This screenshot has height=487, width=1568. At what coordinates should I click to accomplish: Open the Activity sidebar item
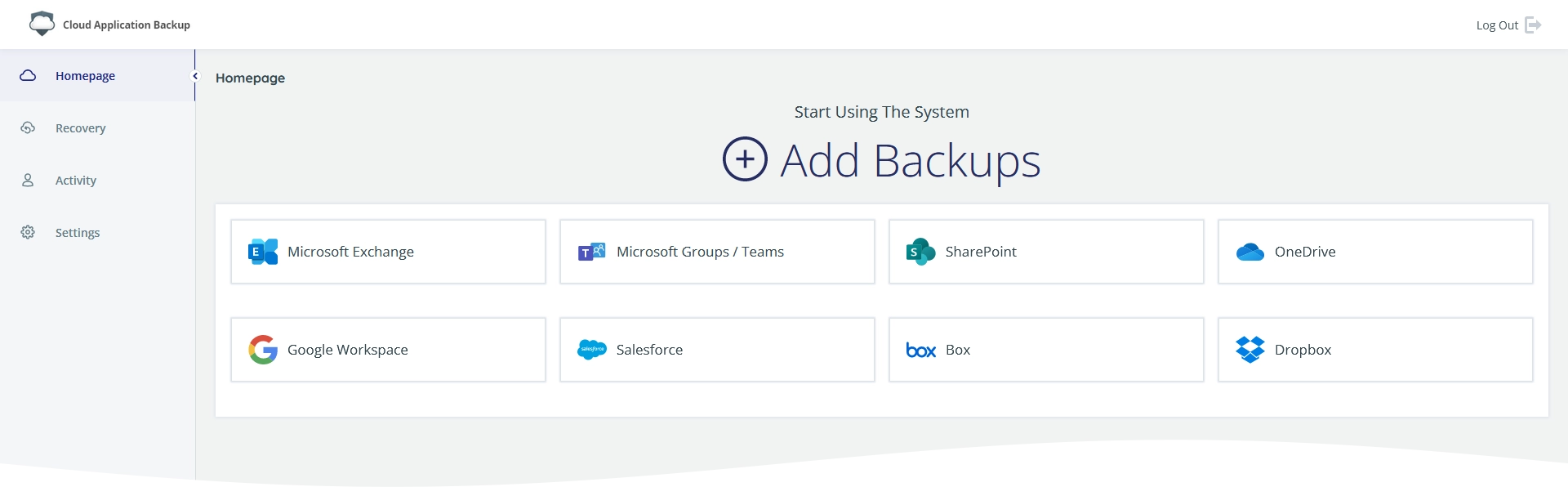97,181
